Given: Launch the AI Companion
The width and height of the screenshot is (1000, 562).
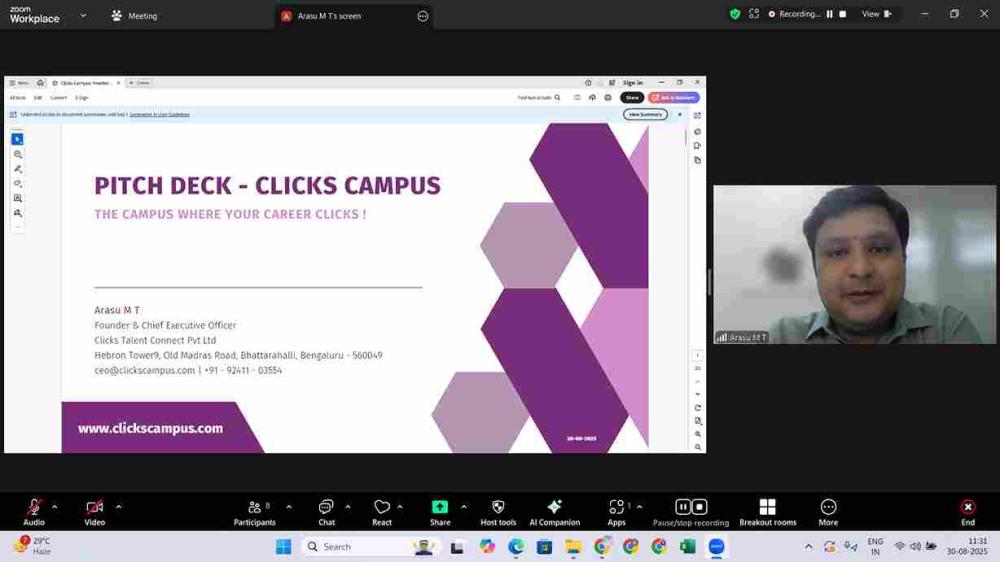Looking at the screenshot, I should click(x=554, y=511).
